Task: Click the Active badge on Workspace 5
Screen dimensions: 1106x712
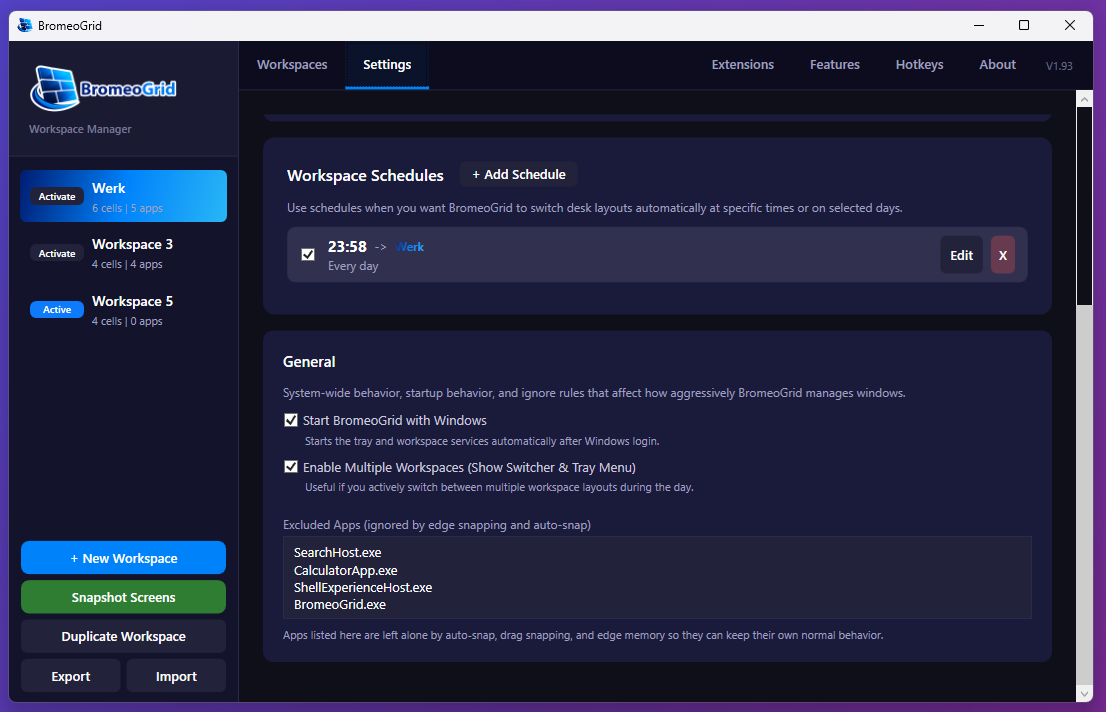Action: (57, 310)
